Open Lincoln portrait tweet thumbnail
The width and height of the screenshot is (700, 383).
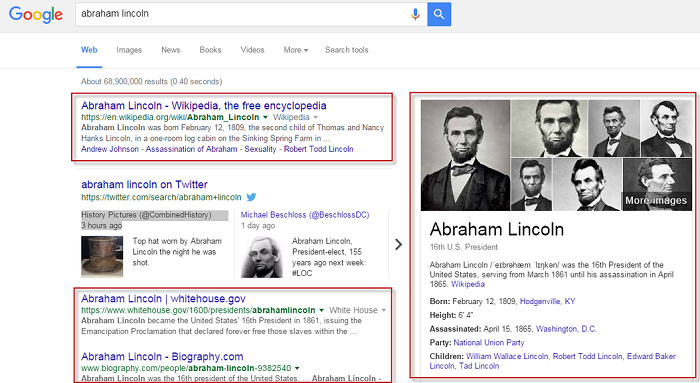point(262,257)
